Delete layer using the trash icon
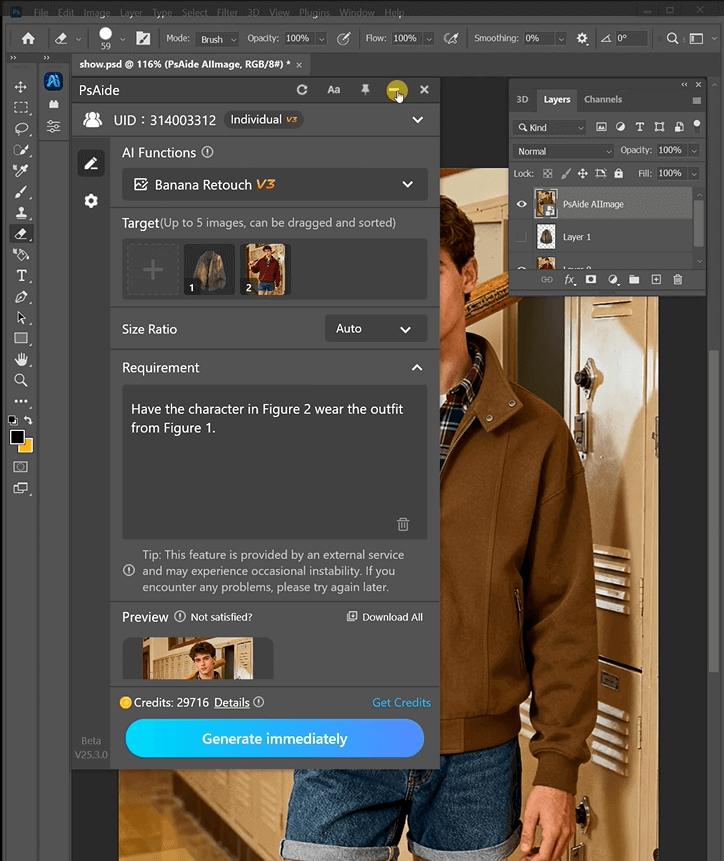This screenshot has height=861, width=724. click(677, 280)
